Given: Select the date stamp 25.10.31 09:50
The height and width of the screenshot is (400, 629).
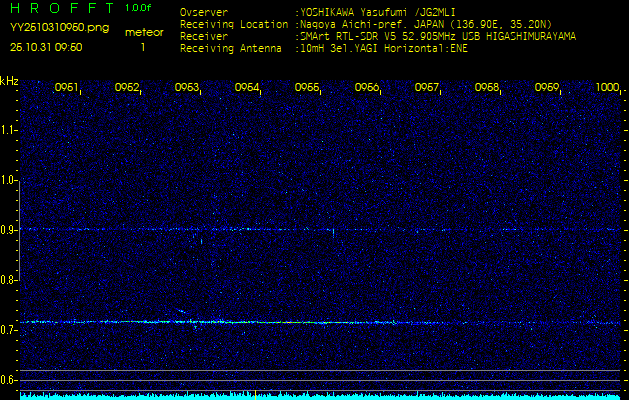Looking at the screenshot, I should 46,47.
